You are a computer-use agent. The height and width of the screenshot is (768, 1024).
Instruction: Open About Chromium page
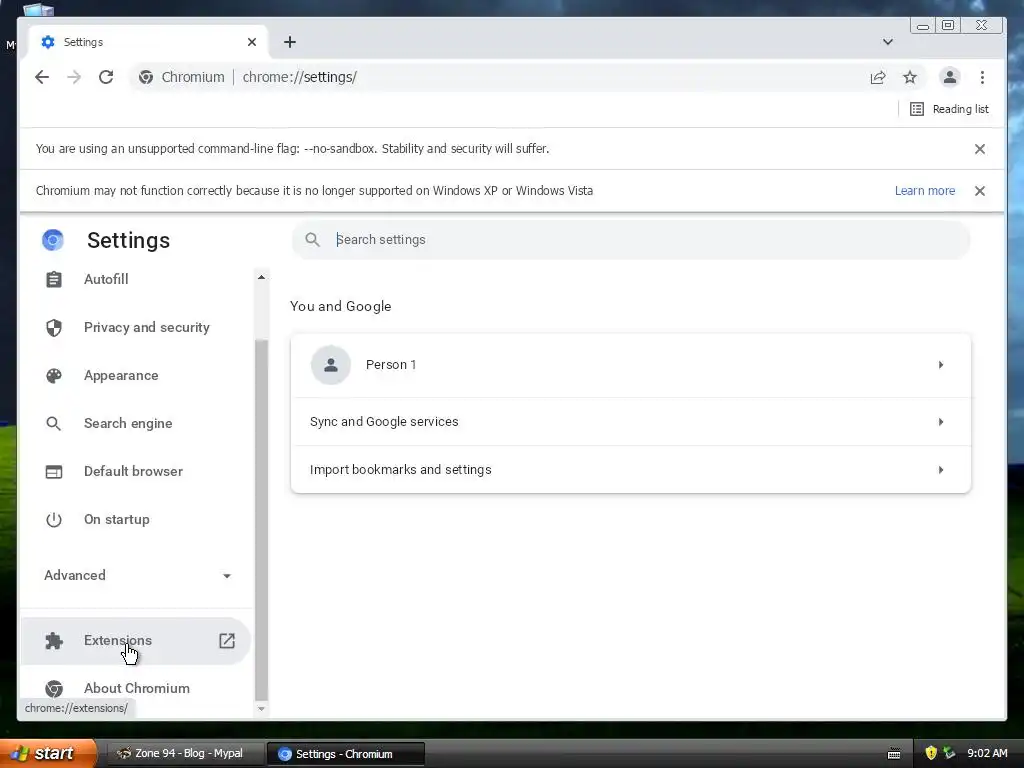pos(136,688)
